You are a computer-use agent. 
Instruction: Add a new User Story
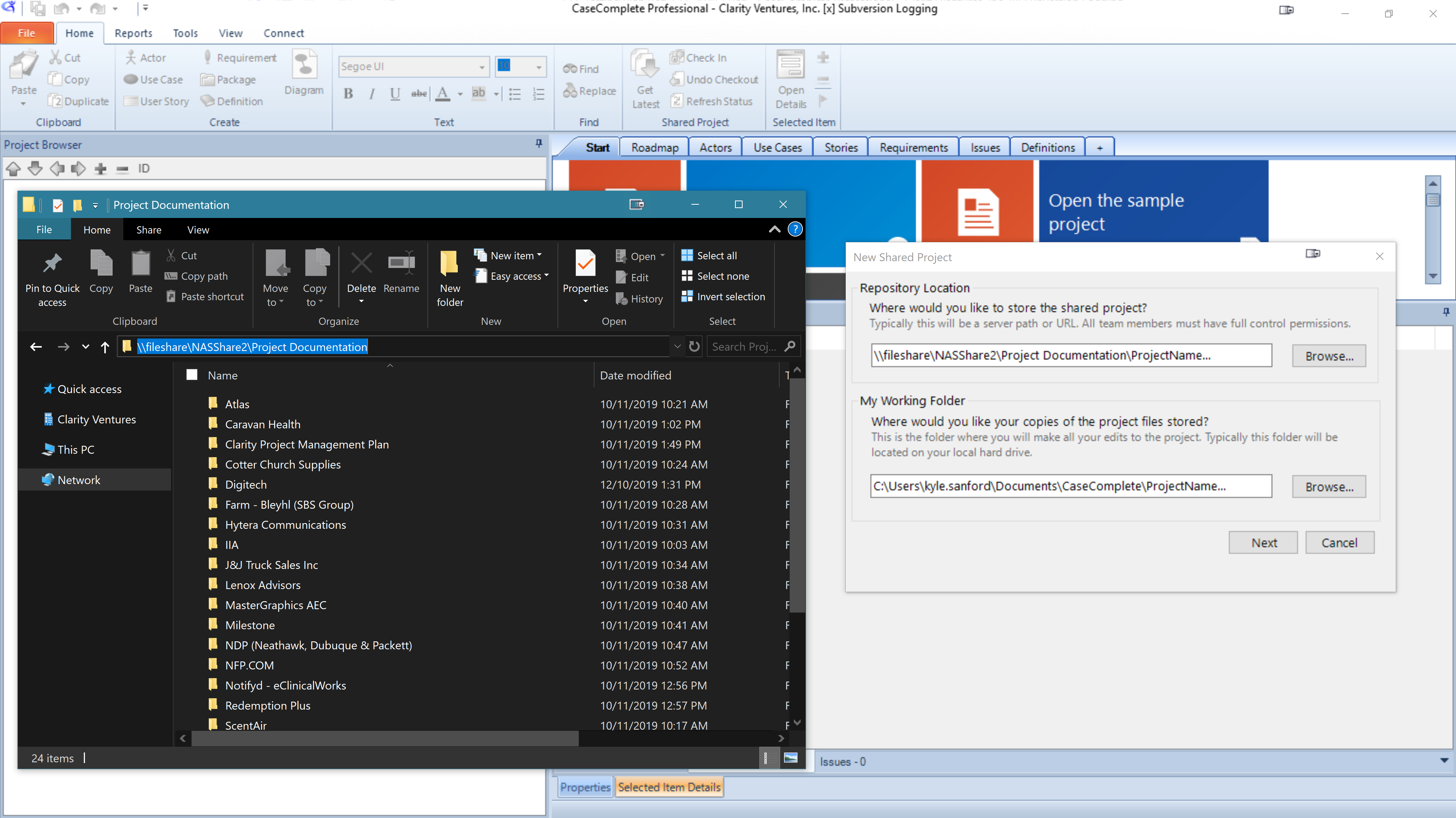[157, 101]
